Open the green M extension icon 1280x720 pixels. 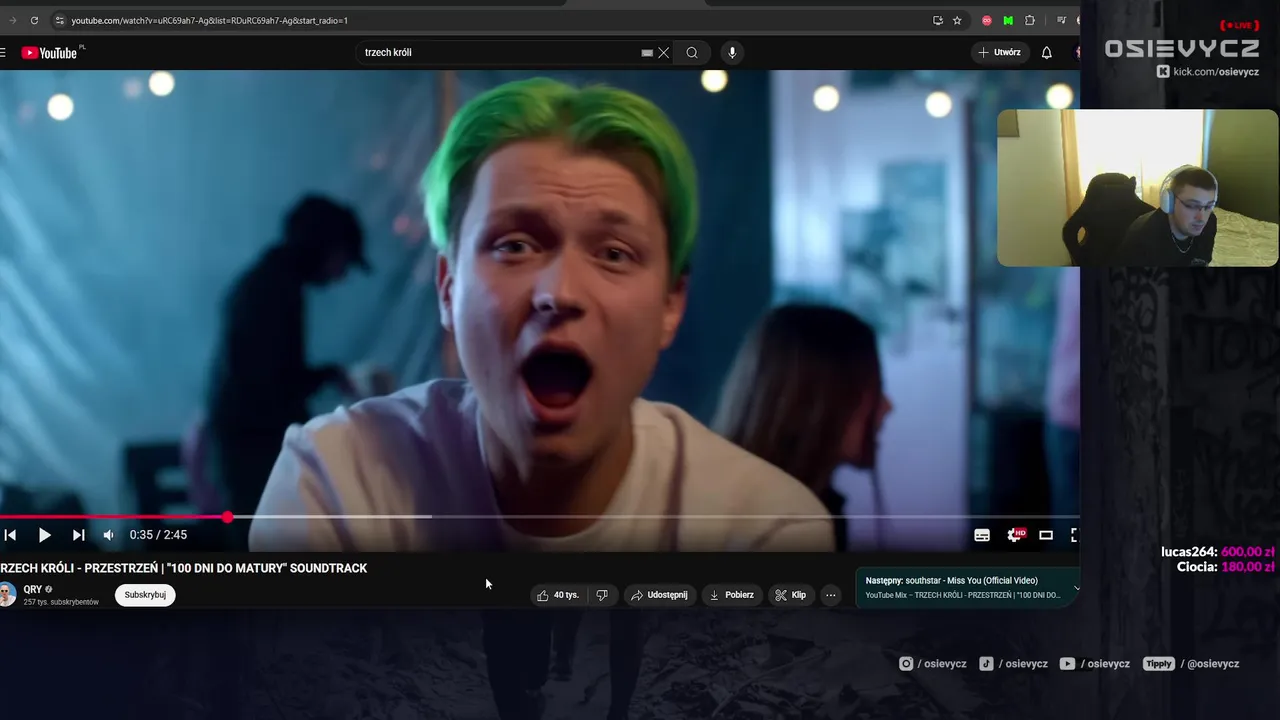coord(1008,20)
